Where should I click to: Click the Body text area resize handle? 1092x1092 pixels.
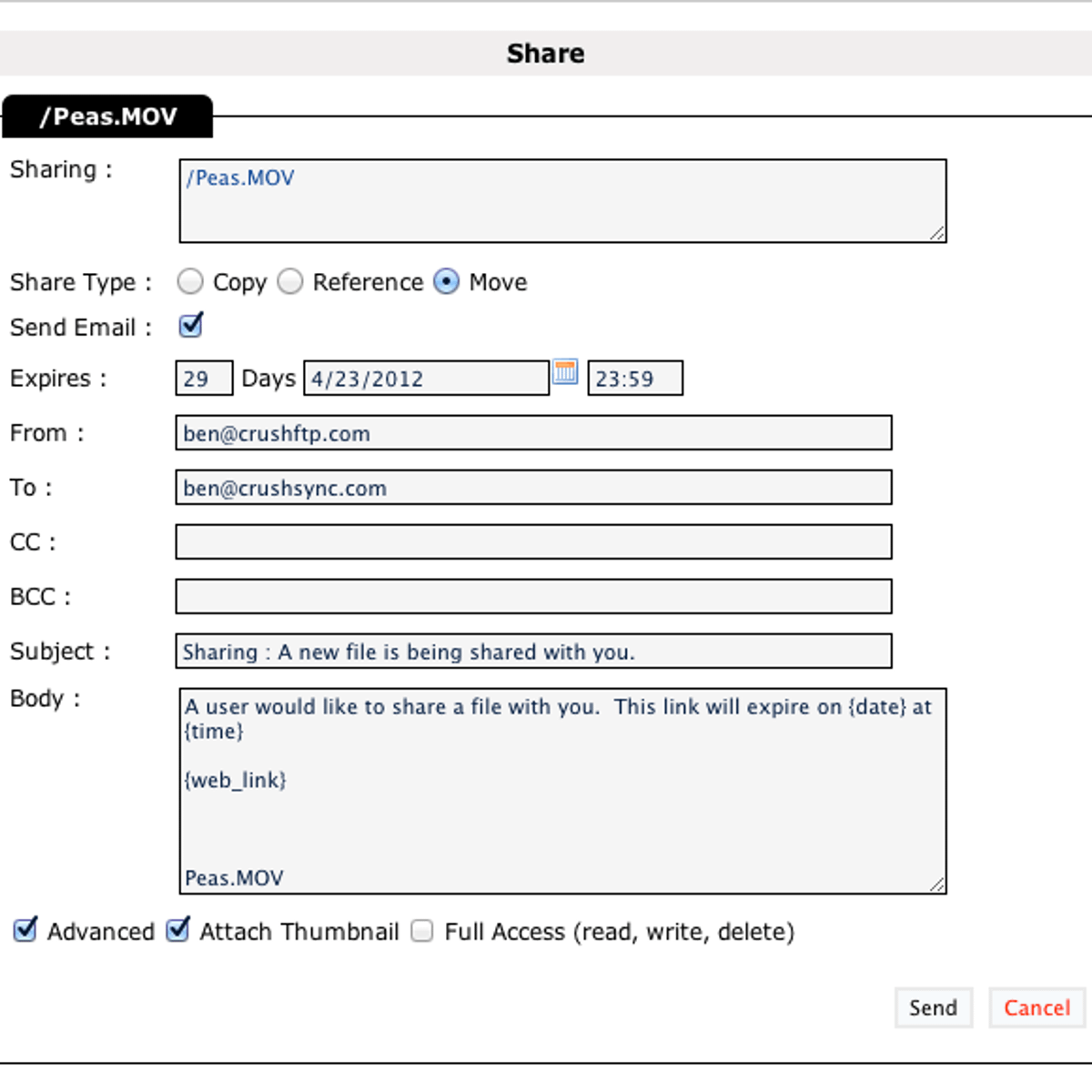(937, 885)
